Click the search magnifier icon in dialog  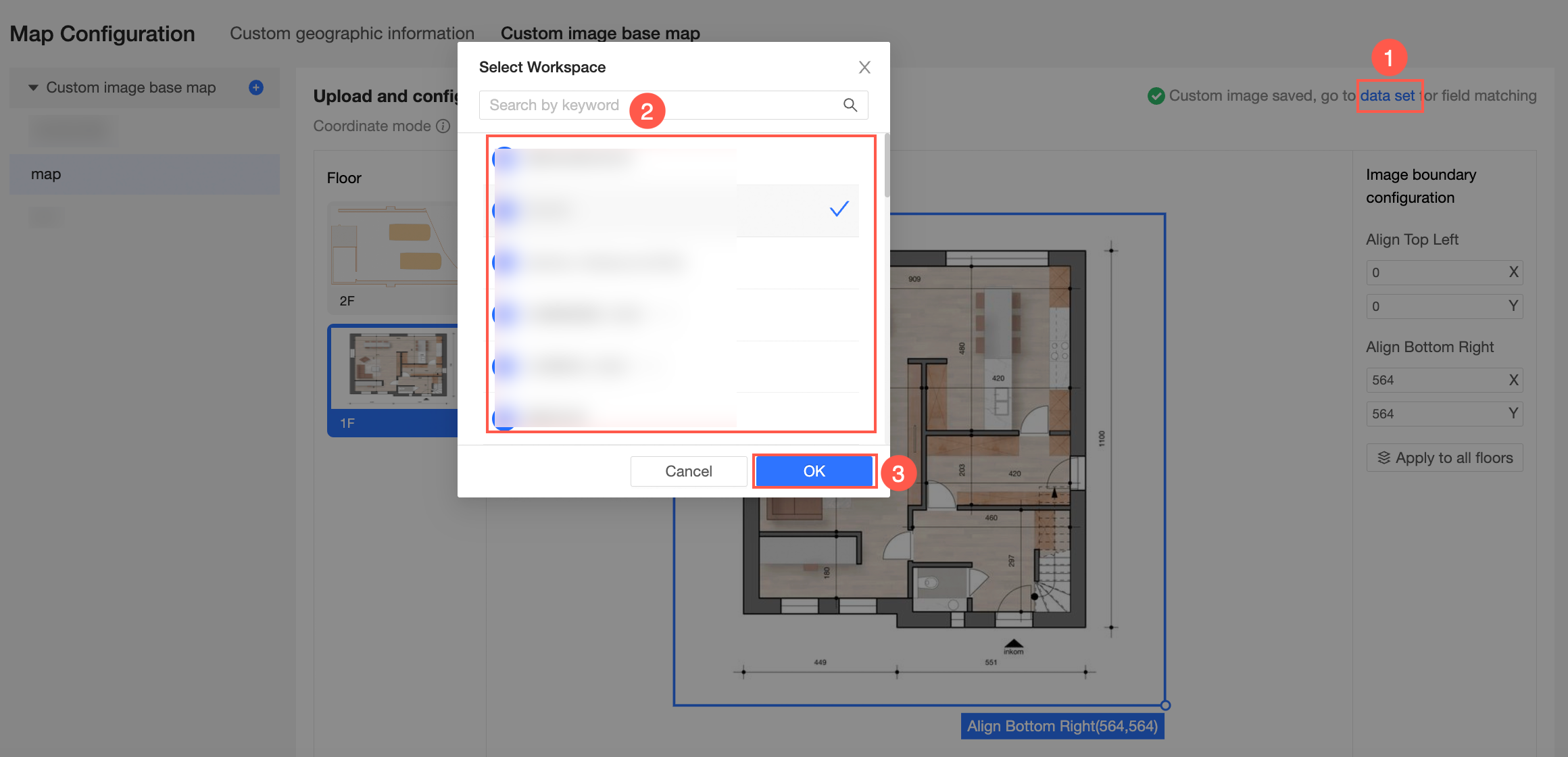pos(850,105)
